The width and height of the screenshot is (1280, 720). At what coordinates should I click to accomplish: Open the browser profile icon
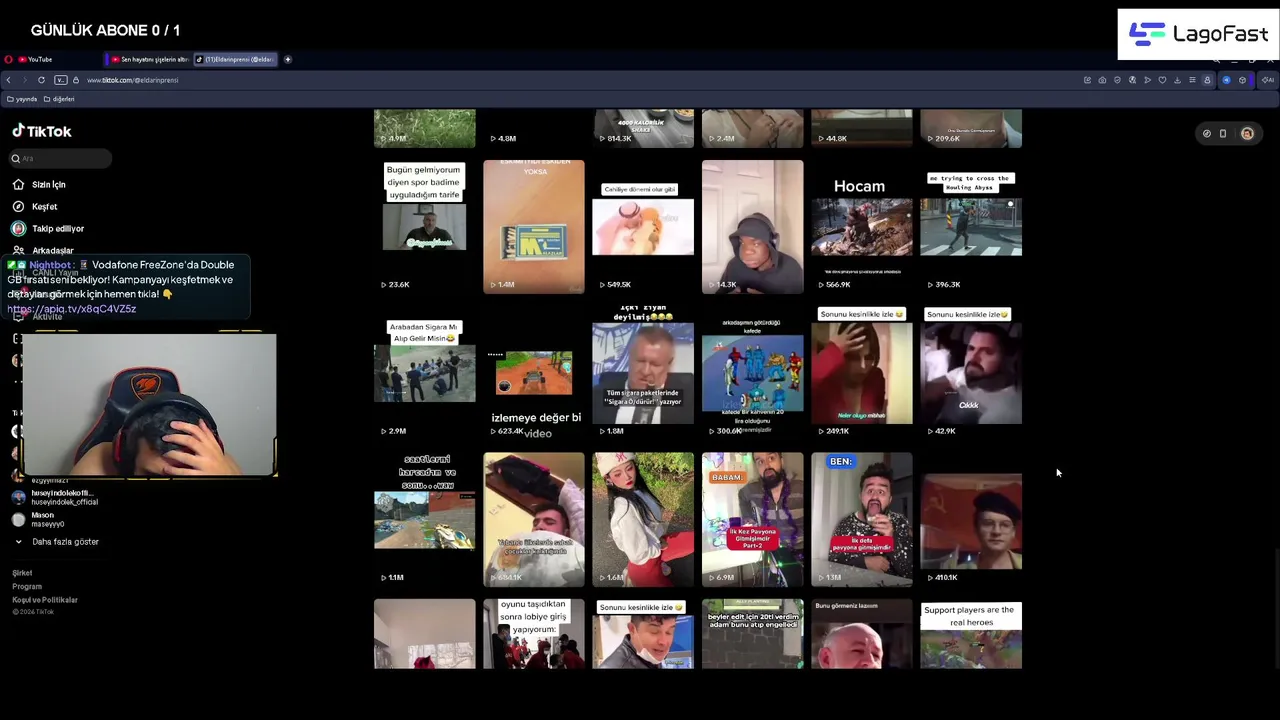coord(1207,80)
